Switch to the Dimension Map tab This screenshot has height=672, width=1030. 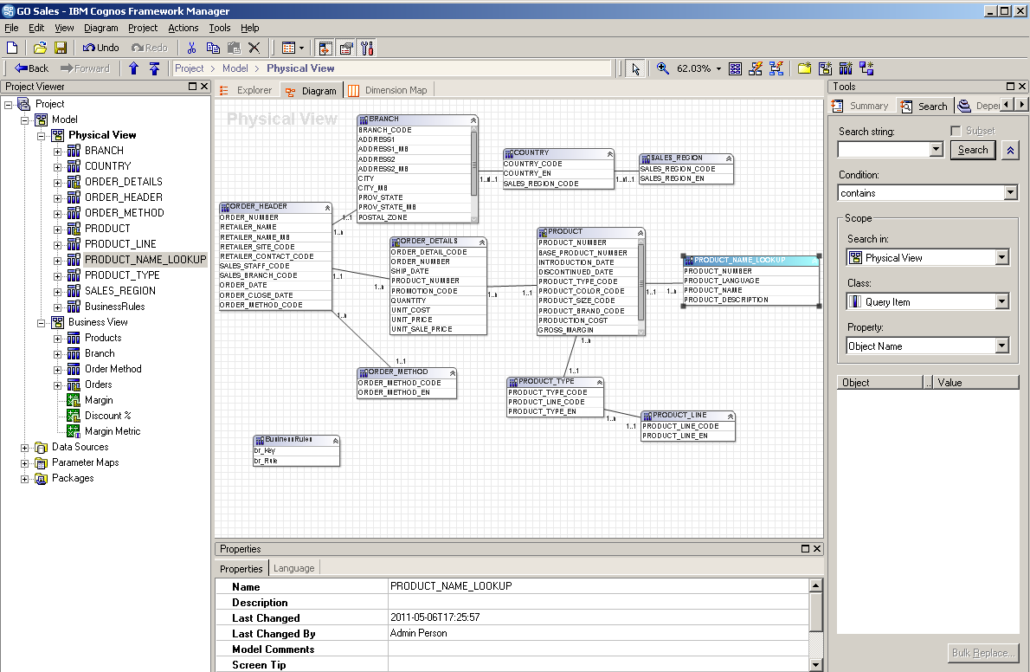(x=388, y=90)
